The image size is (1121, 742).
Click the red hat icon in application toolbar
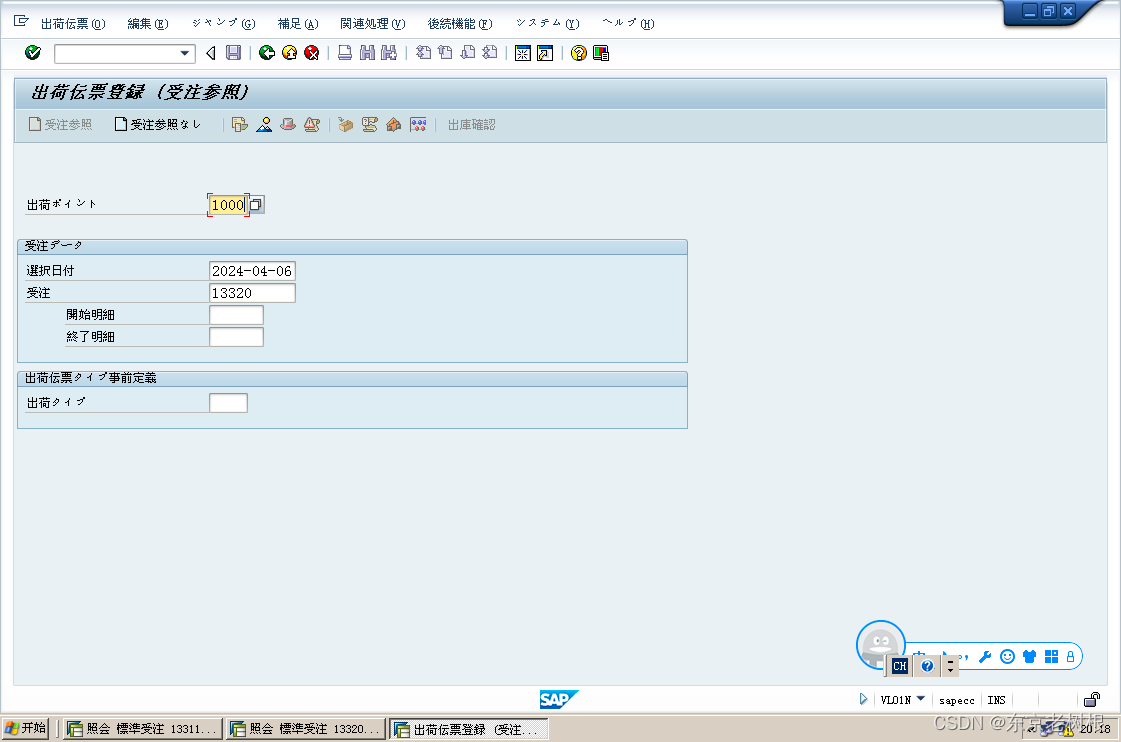point(288,124)
